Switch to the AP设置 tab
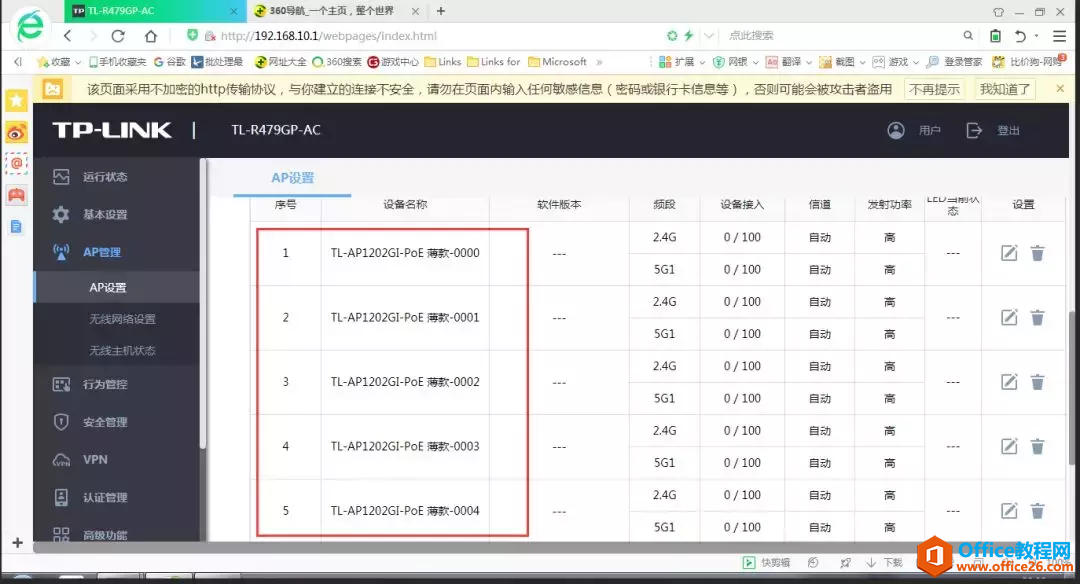Image resolution: width=1080 pixels, height=584 pixels. pyautogui.click(x=292, y=178)
